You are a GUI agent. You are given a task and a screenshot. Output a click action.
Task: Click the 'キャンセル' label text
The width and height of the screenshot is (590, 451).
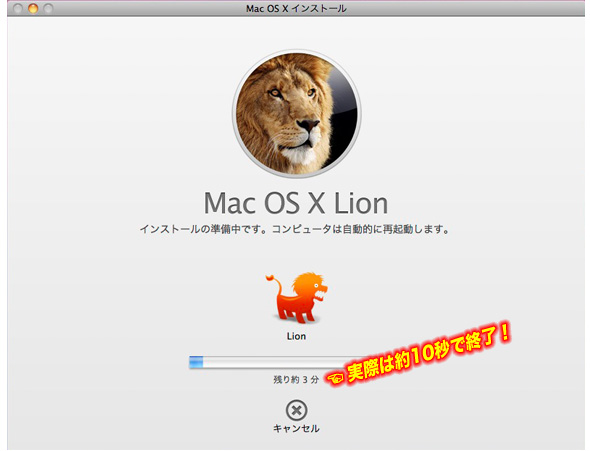[x=297, y=428]
